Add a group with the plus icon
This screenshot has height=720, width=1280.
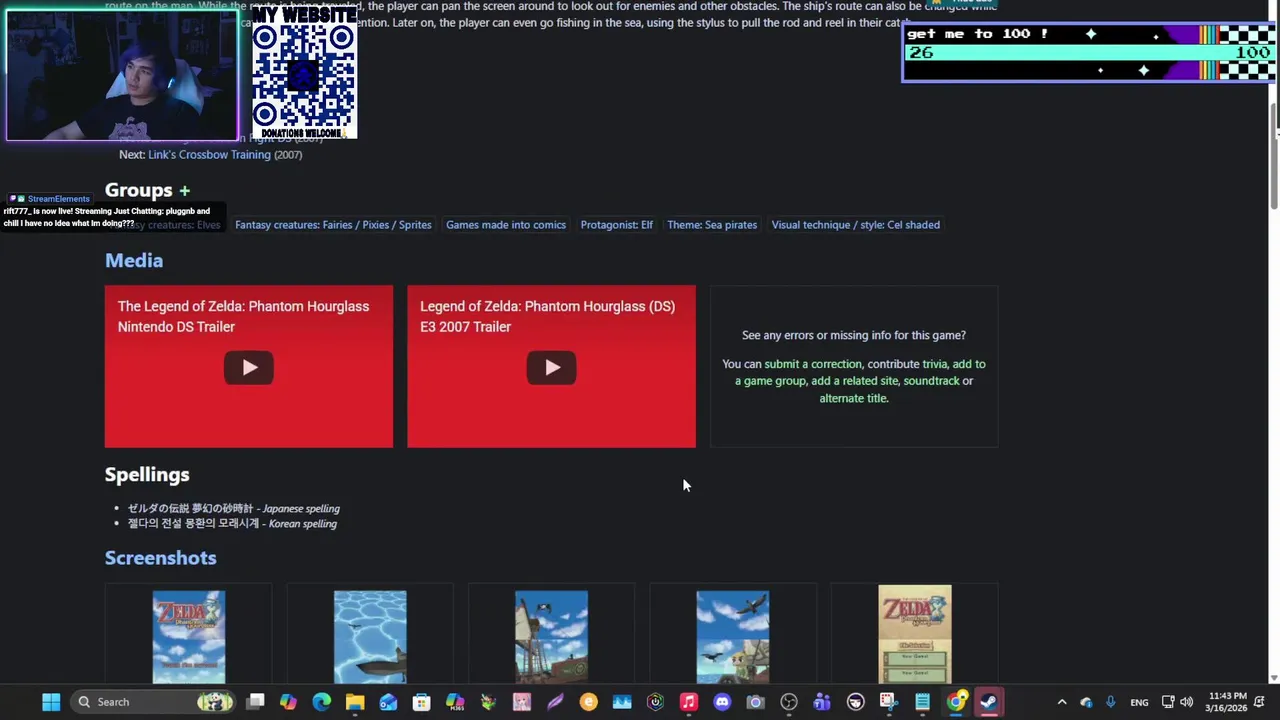click(184, 190)
